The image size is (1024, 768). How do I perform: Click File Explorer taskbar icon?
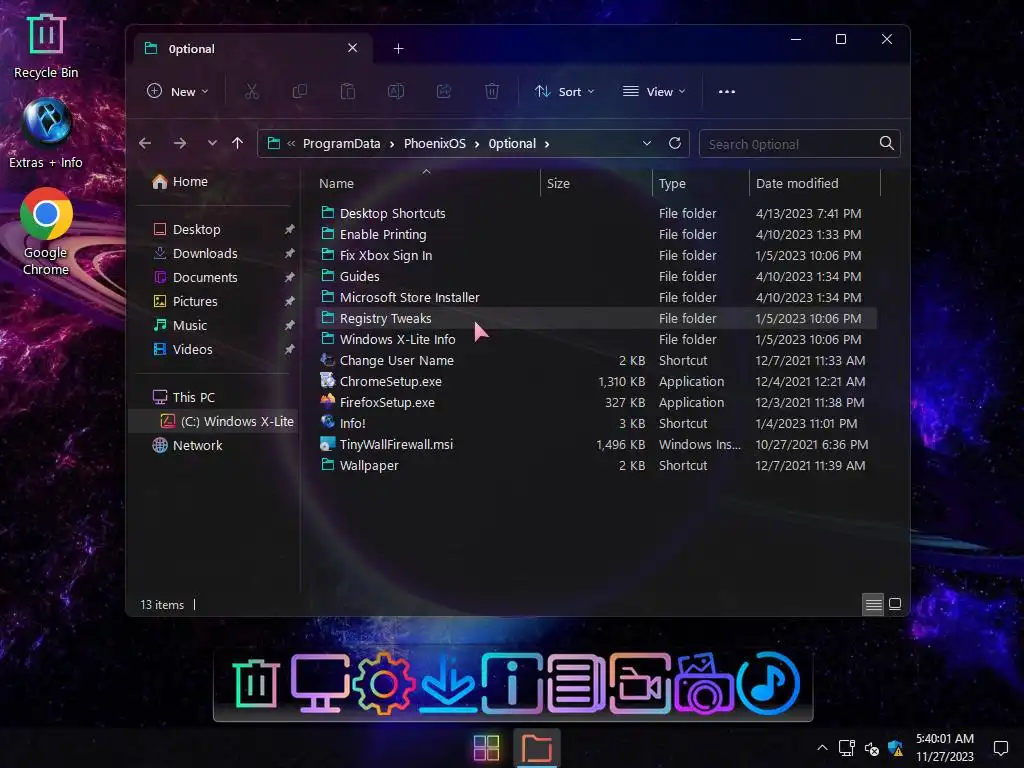[x=537, y=748]
